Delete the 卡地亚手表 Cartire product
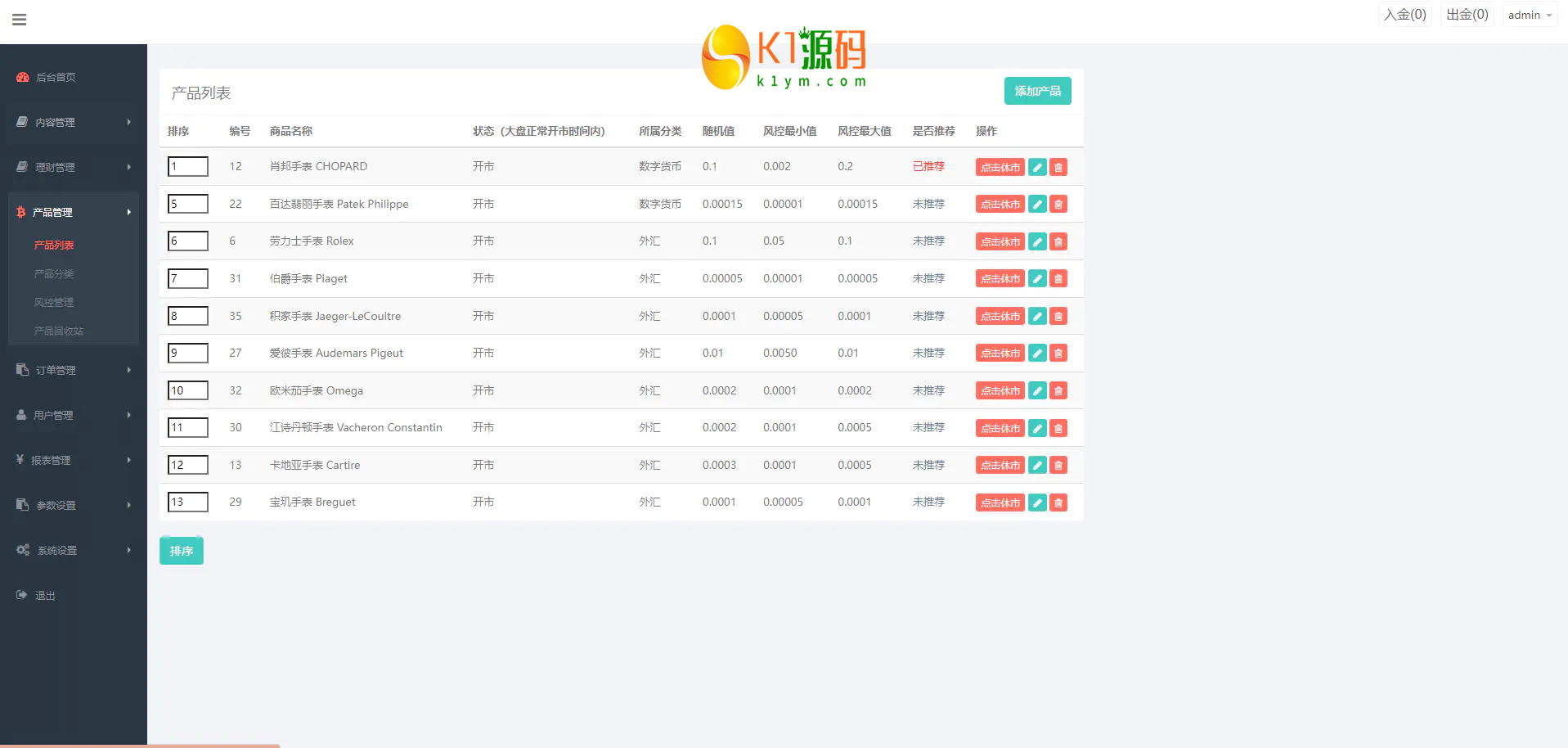The height and width of the screenshot is (748, 1568). click(1058, 466)
